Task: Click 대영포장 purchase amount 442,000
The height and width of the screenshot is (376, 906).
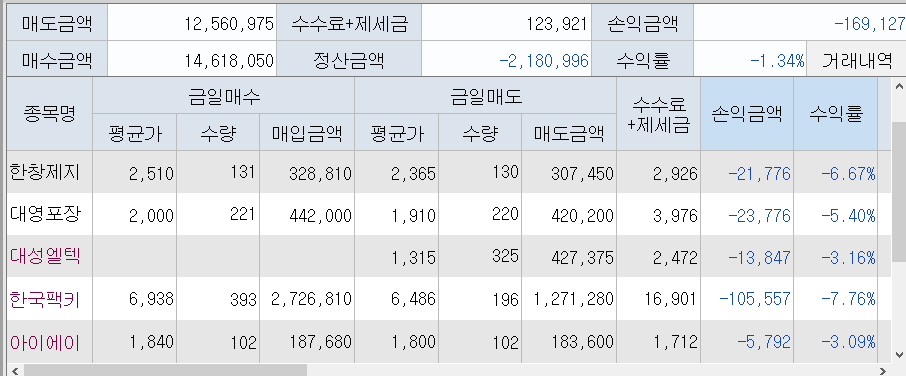Action: pyautogui.click(x=320, y=215)
